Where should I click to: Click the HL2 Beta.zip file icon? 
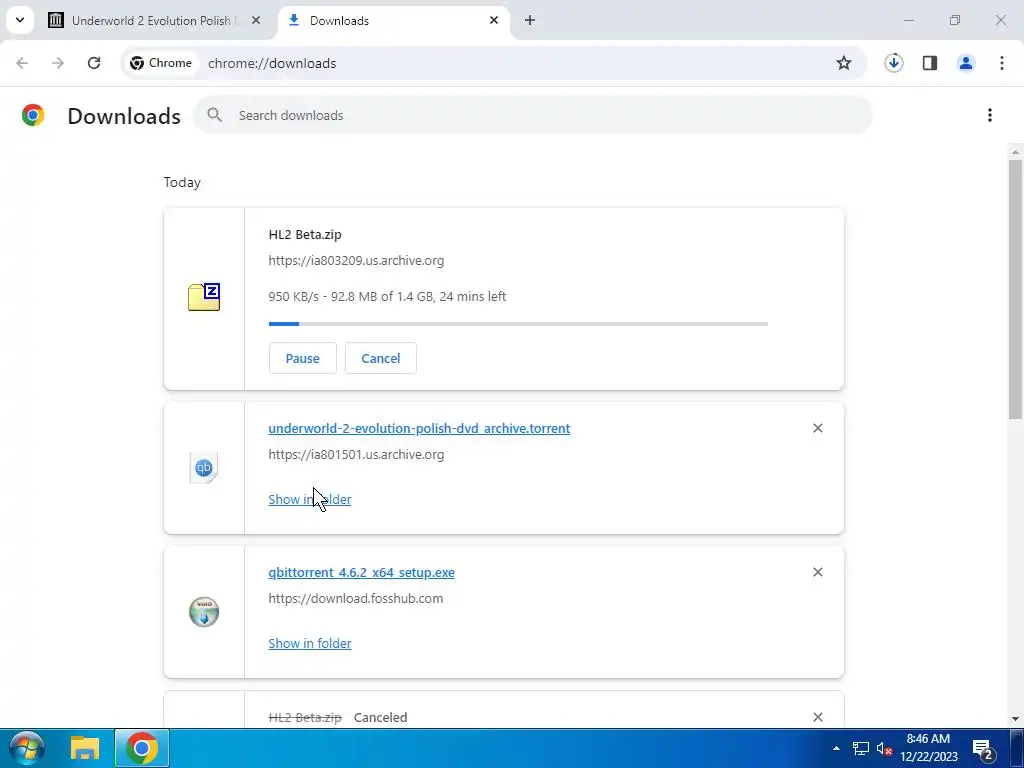[x=204, y=297]
